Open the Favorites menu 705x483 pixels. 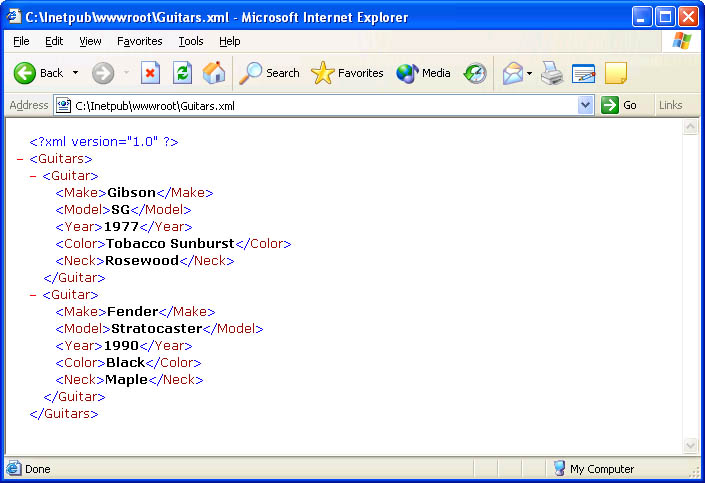pos(139,41)
